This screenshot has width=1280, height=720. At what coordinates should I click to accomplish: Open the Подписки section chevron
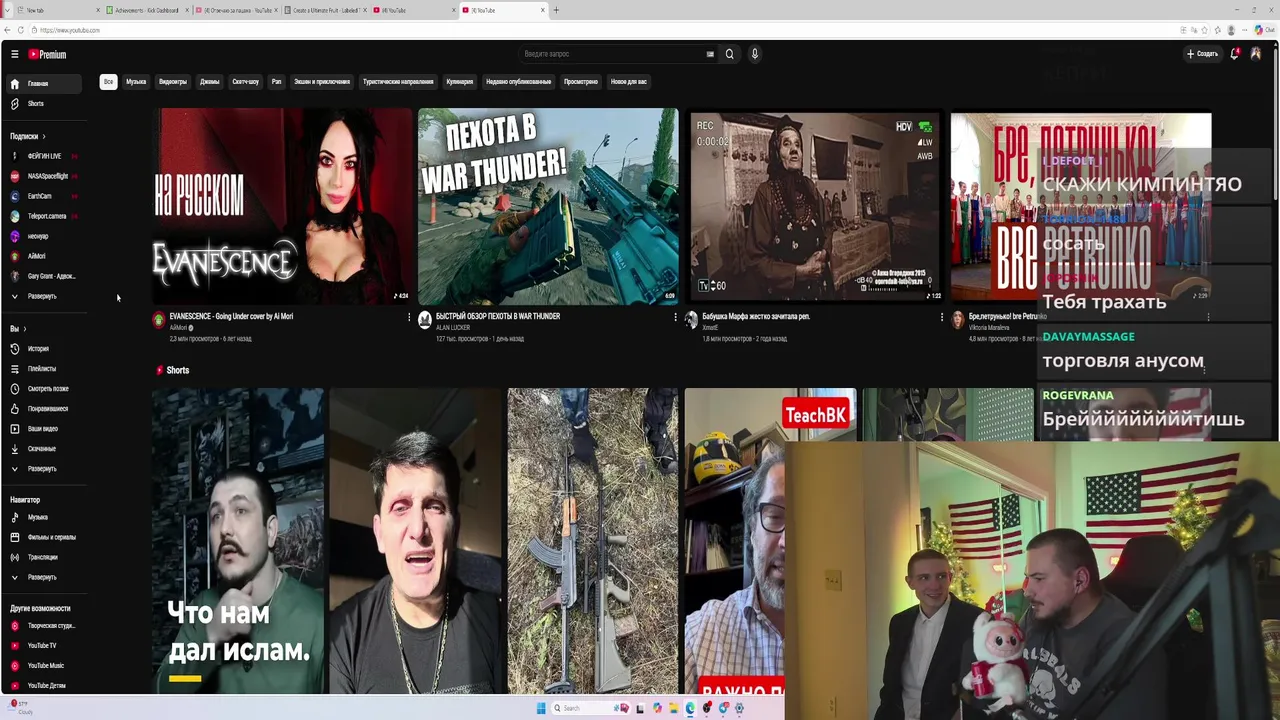44,136
